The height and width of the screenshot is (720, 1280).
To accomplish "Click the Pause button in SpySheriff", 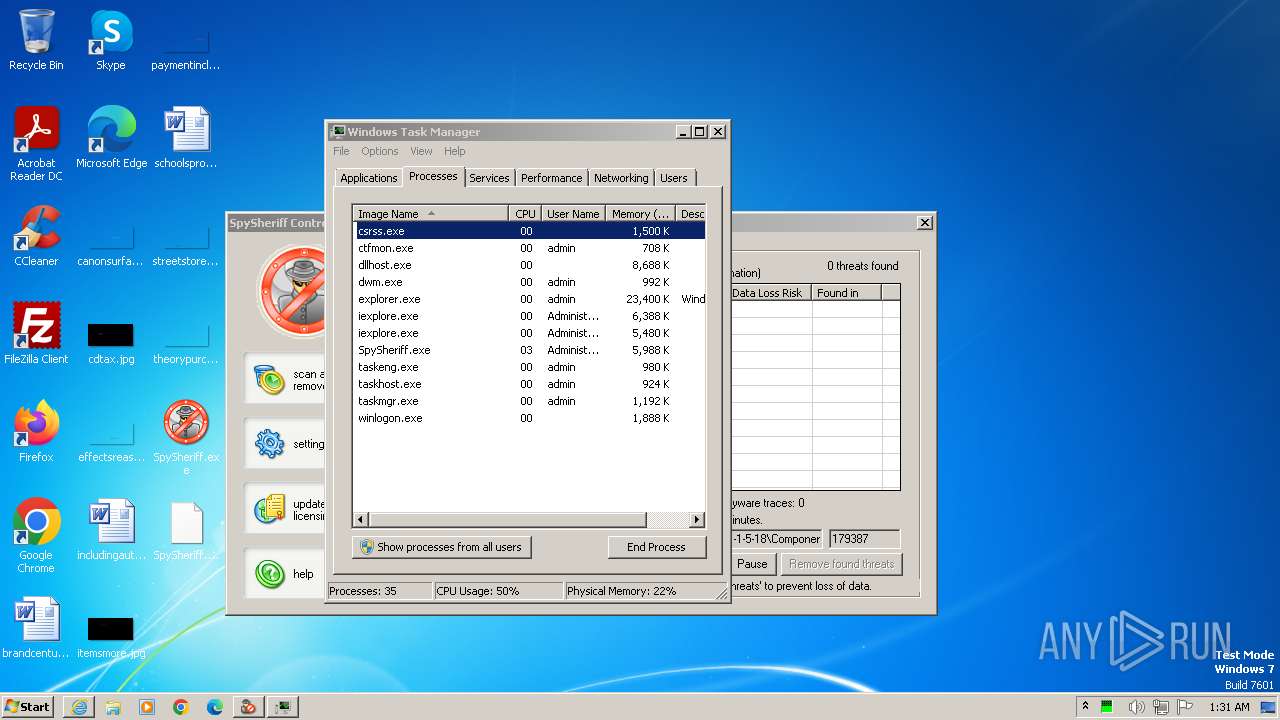I will click(752, 564).
